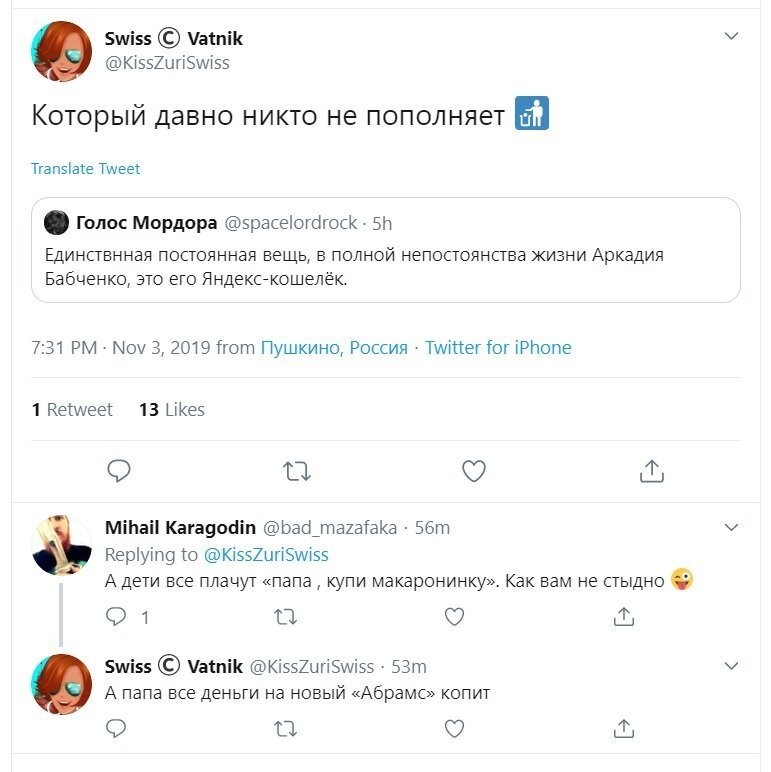This screenshot has width=771, height=772.
Task: Open Mihail Karagodin's profile picture
Action: coord(62,545)
